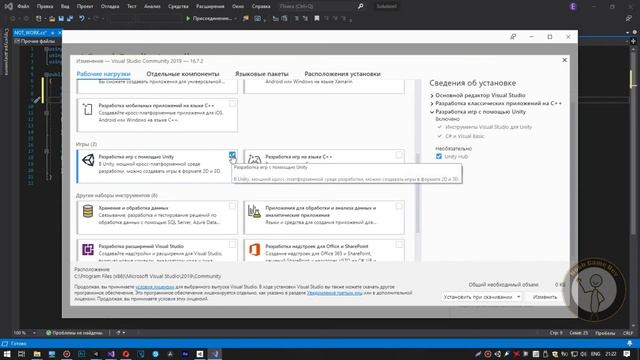Click the notification bell in the blue status bar

click(630, 343)
